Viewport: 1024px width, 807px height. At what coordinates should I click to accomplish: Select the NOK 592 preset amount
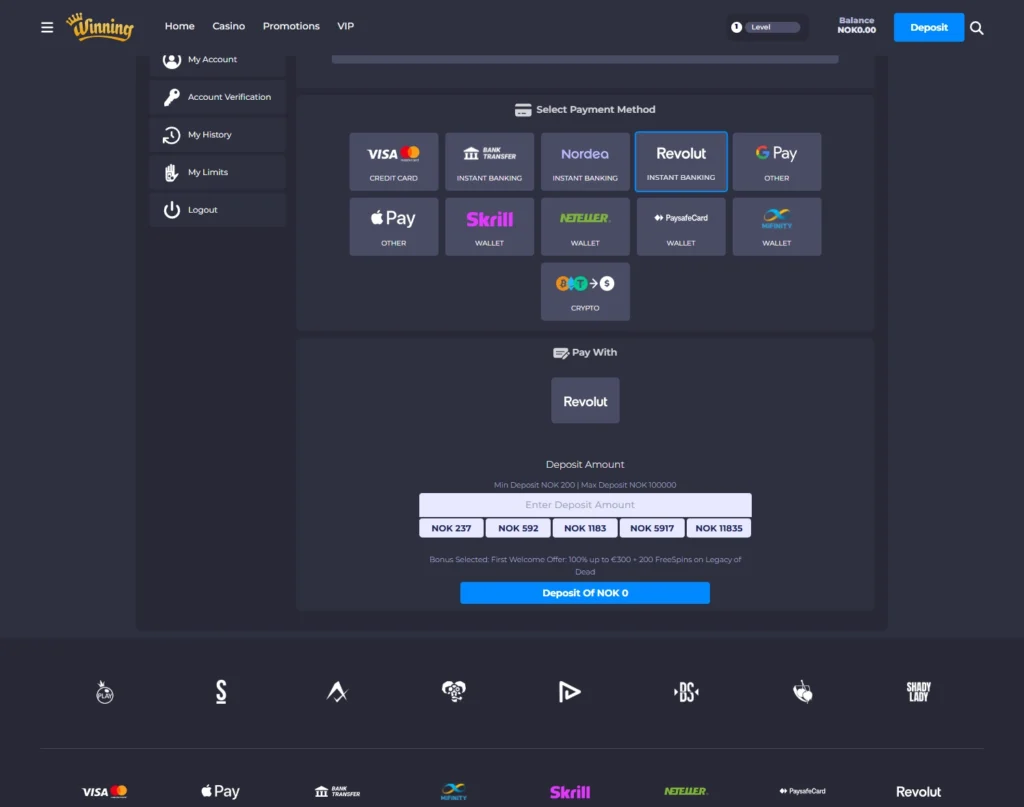tap(518, 528)
